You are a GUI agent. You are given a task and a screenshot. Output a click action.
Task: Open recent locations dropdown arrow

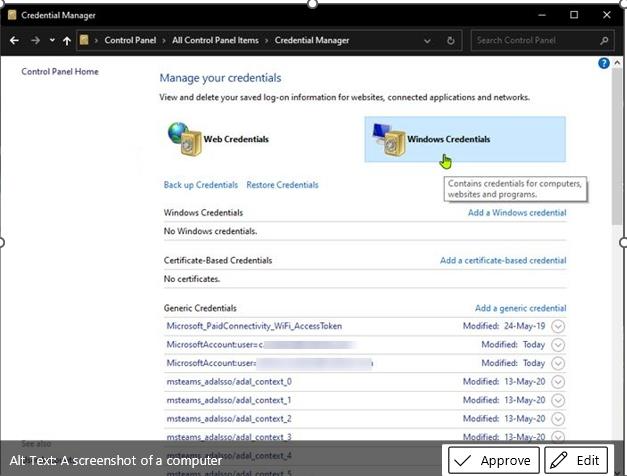point(52,40)
